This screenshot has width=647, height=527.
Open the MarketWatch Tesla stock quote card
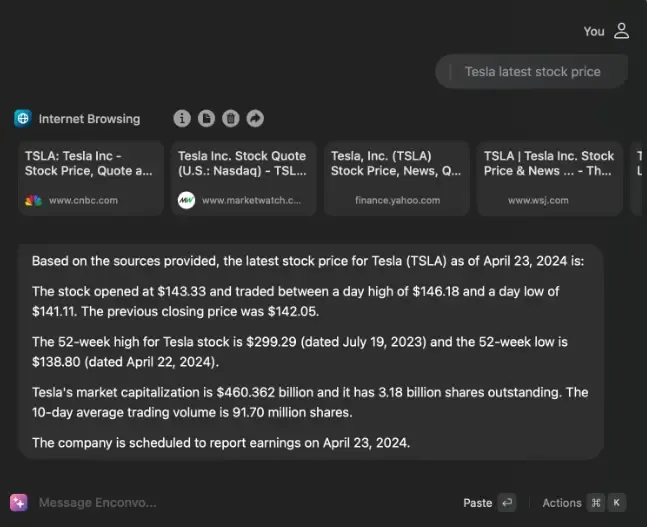click(241, 178)
